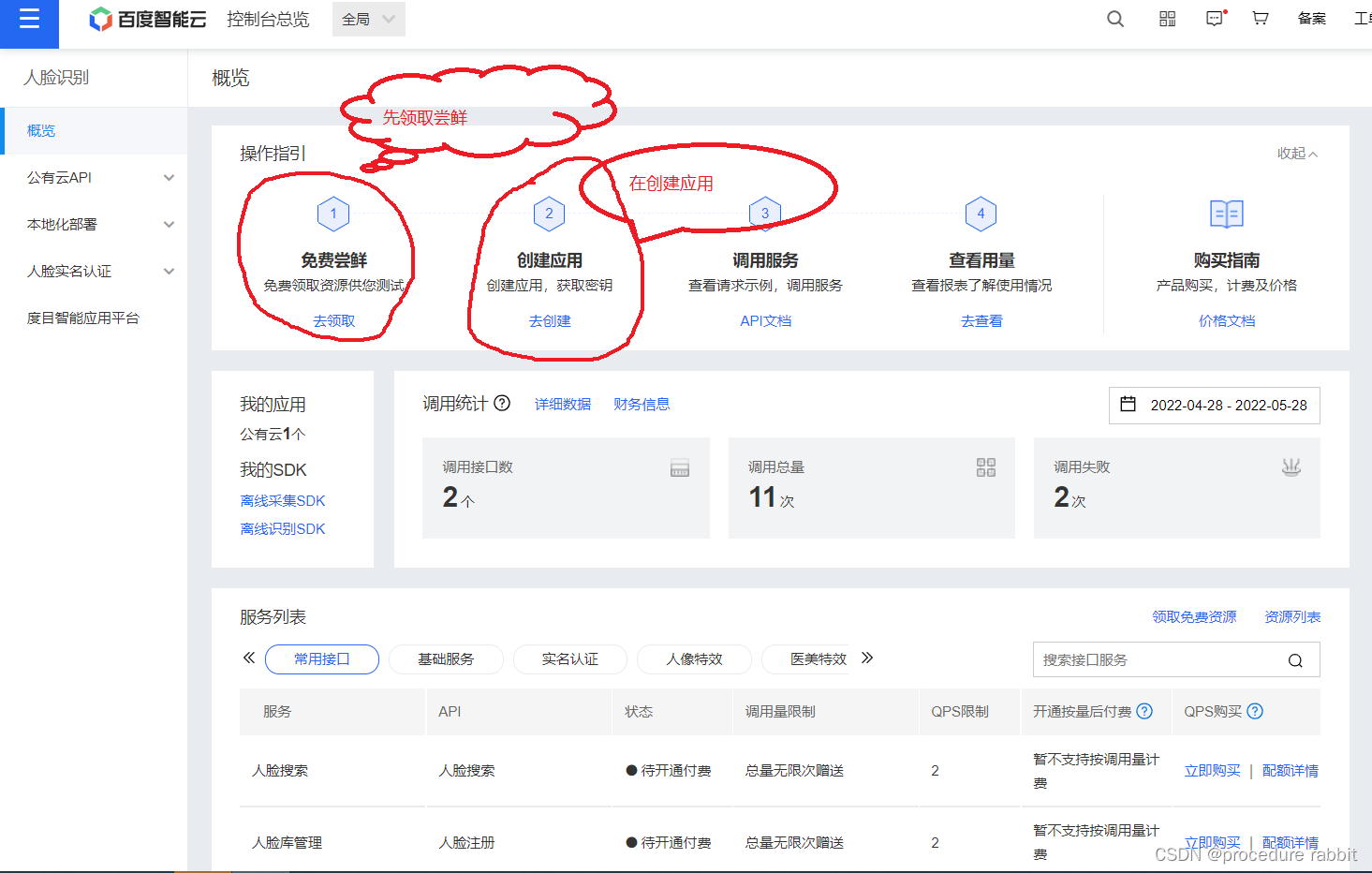Screen dimensions: 1372x873
Task: Click the 人脸识别 sidebar title
Action: click(x=56, y=77)
